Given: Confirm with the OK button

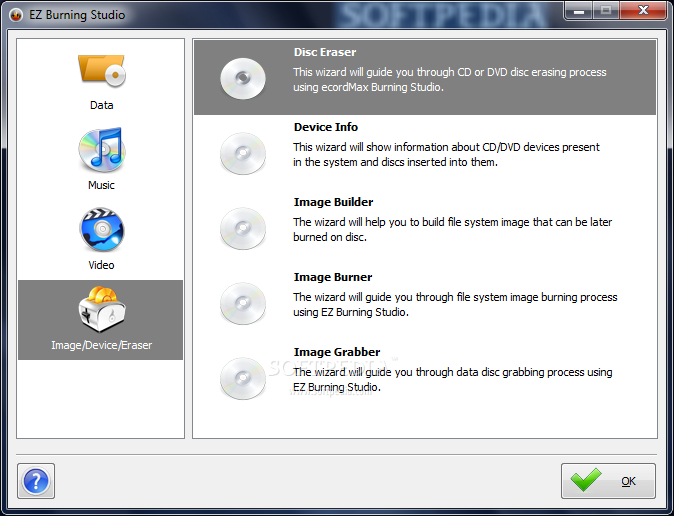Looking at the screenshot, I should [608, 481].
